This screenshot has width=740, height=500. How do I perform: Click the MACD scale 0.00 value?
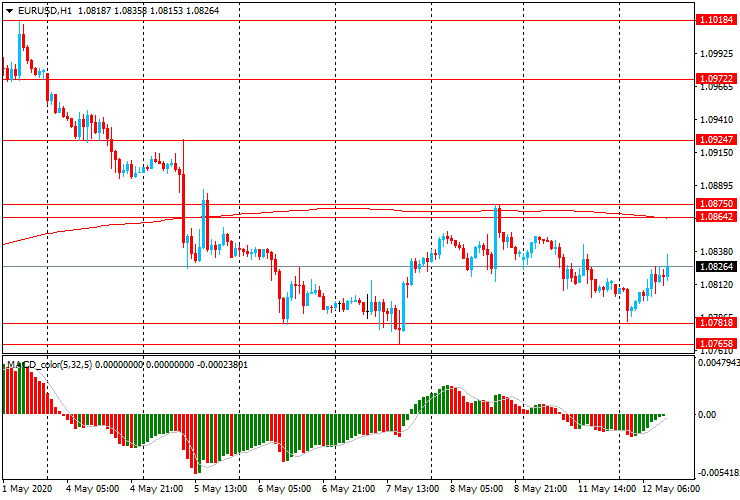tap(707, 415)
